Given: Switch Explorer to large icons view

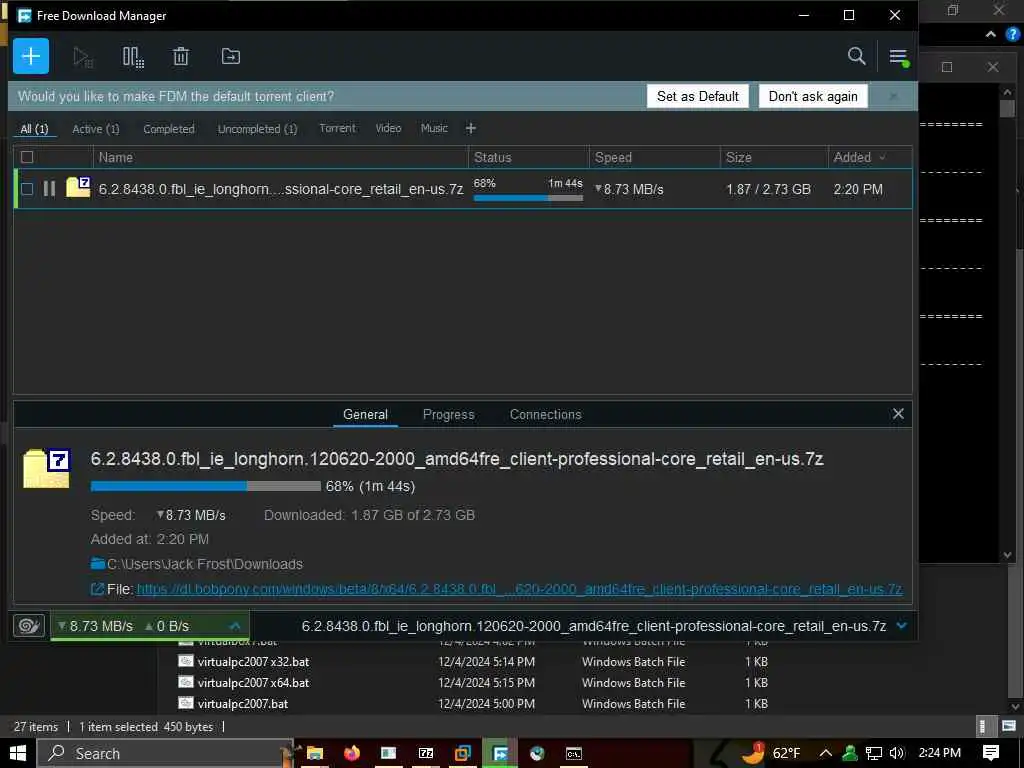Looking at the screenshot, I should pos(1008,726).
